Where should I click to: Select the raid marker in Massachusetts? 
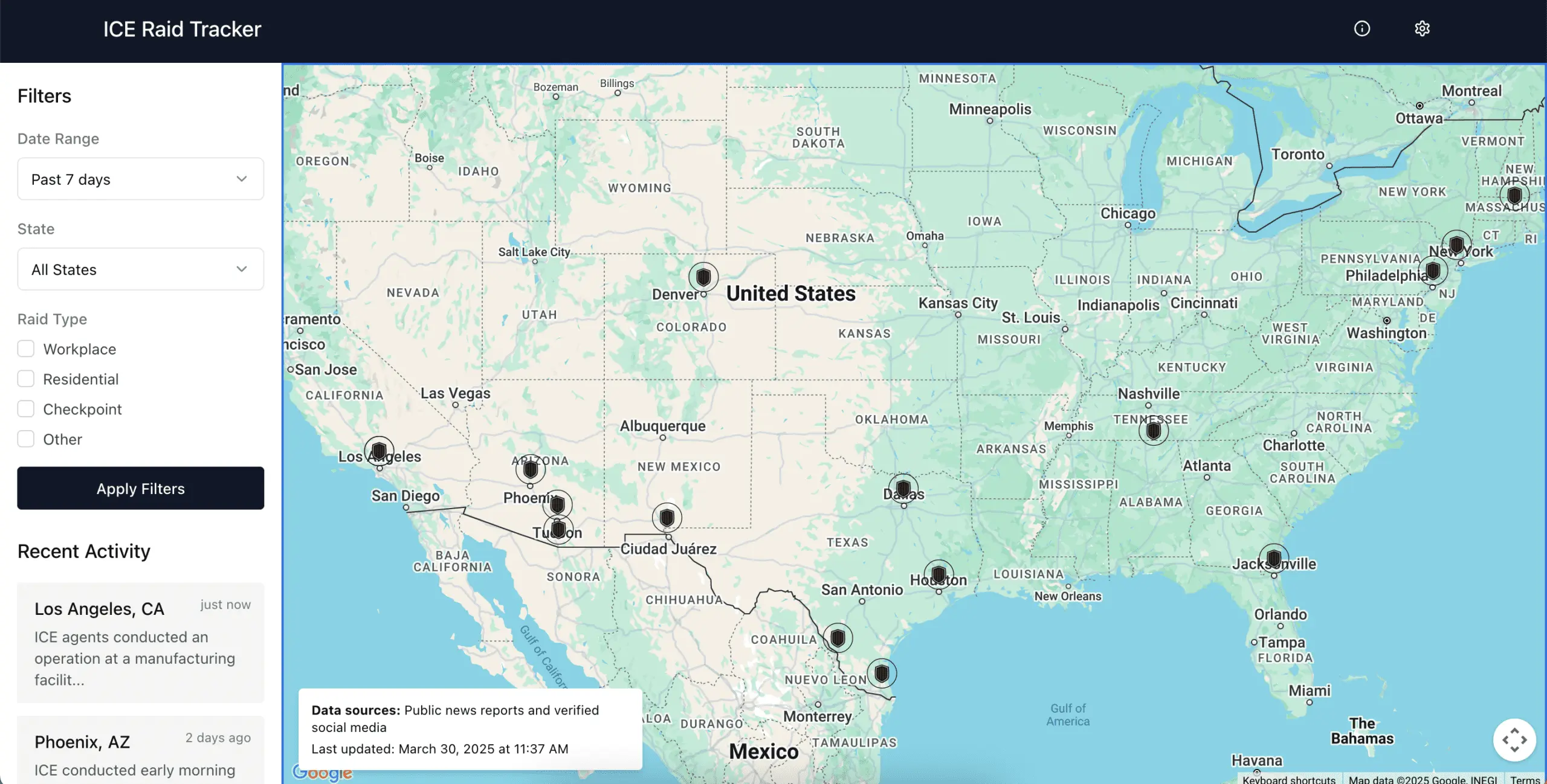(x=1514, y=196)
